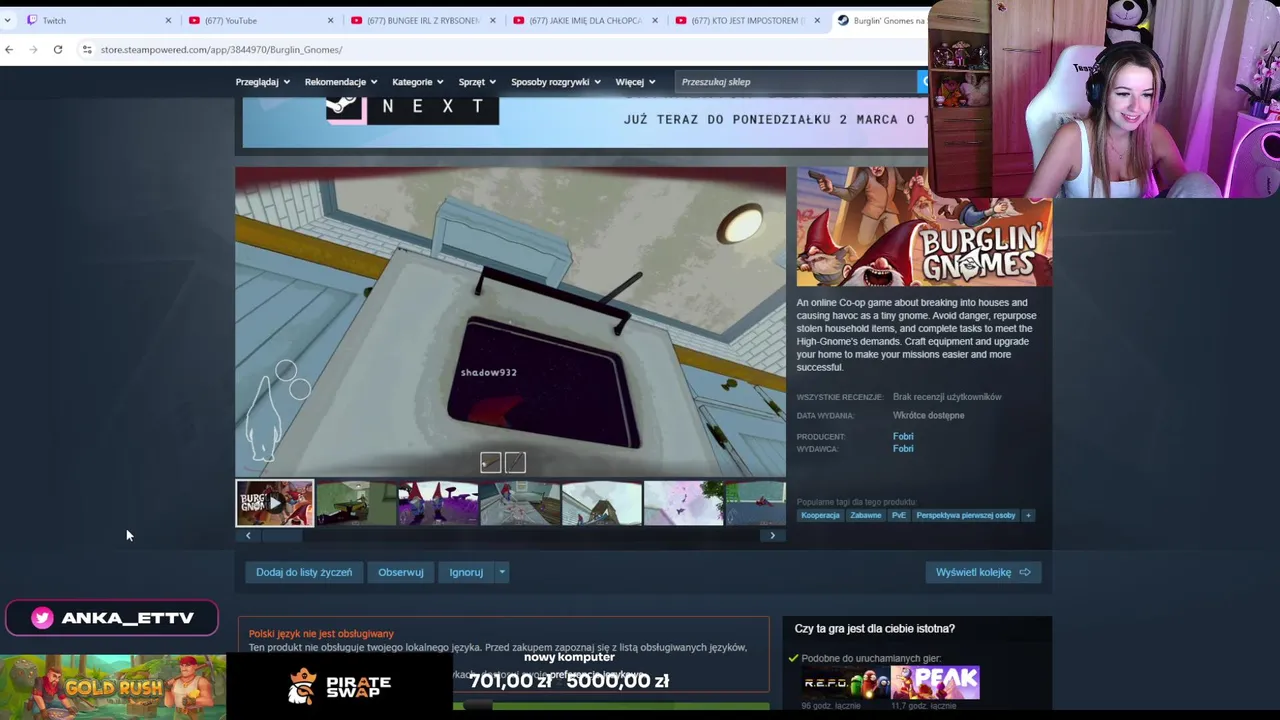Expand the Rekomendacje menu
The width and height of the screenshot is (1280, 720).
(341, 82)
